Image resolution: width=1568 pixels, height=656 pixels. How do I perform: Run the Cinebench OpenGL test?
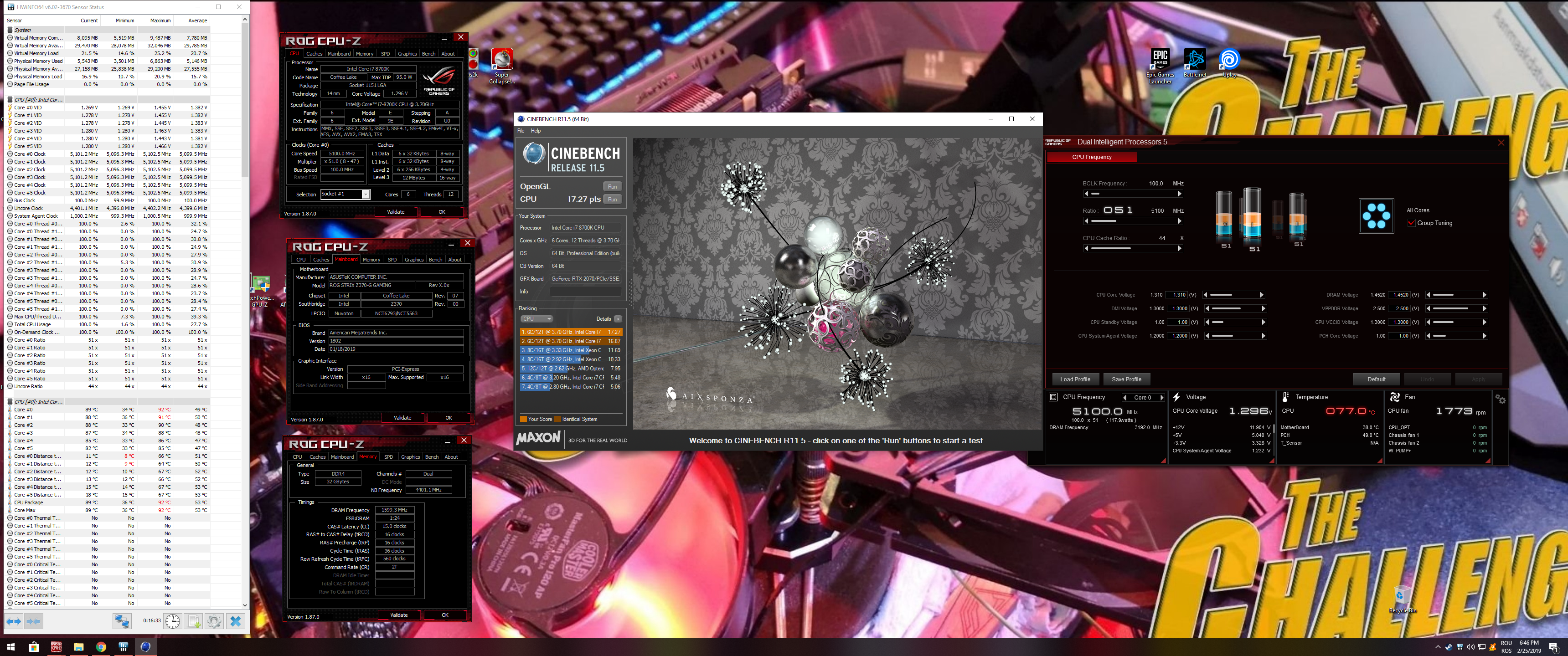coord(612,187)
